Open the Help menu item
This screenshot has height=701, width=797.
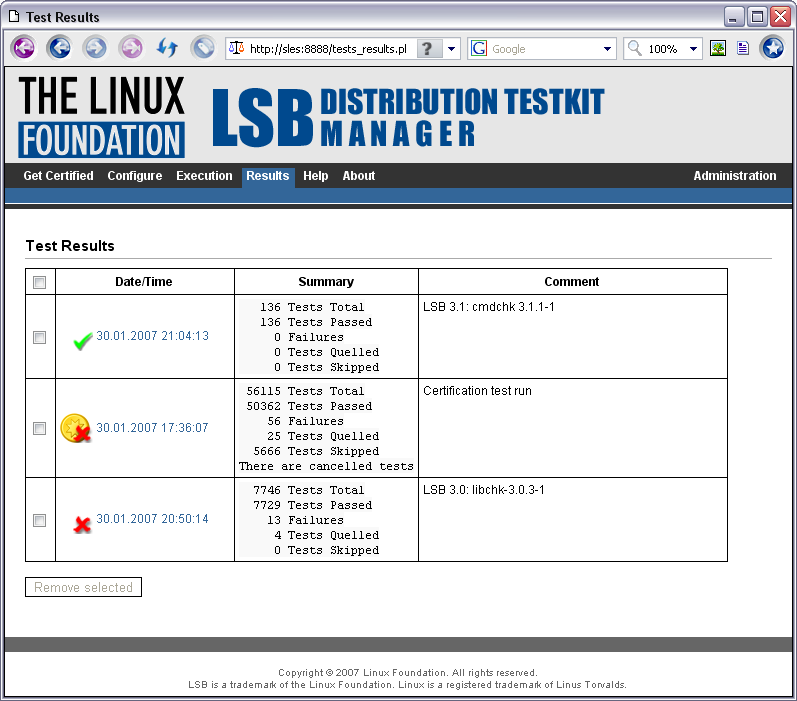point(316,176)
